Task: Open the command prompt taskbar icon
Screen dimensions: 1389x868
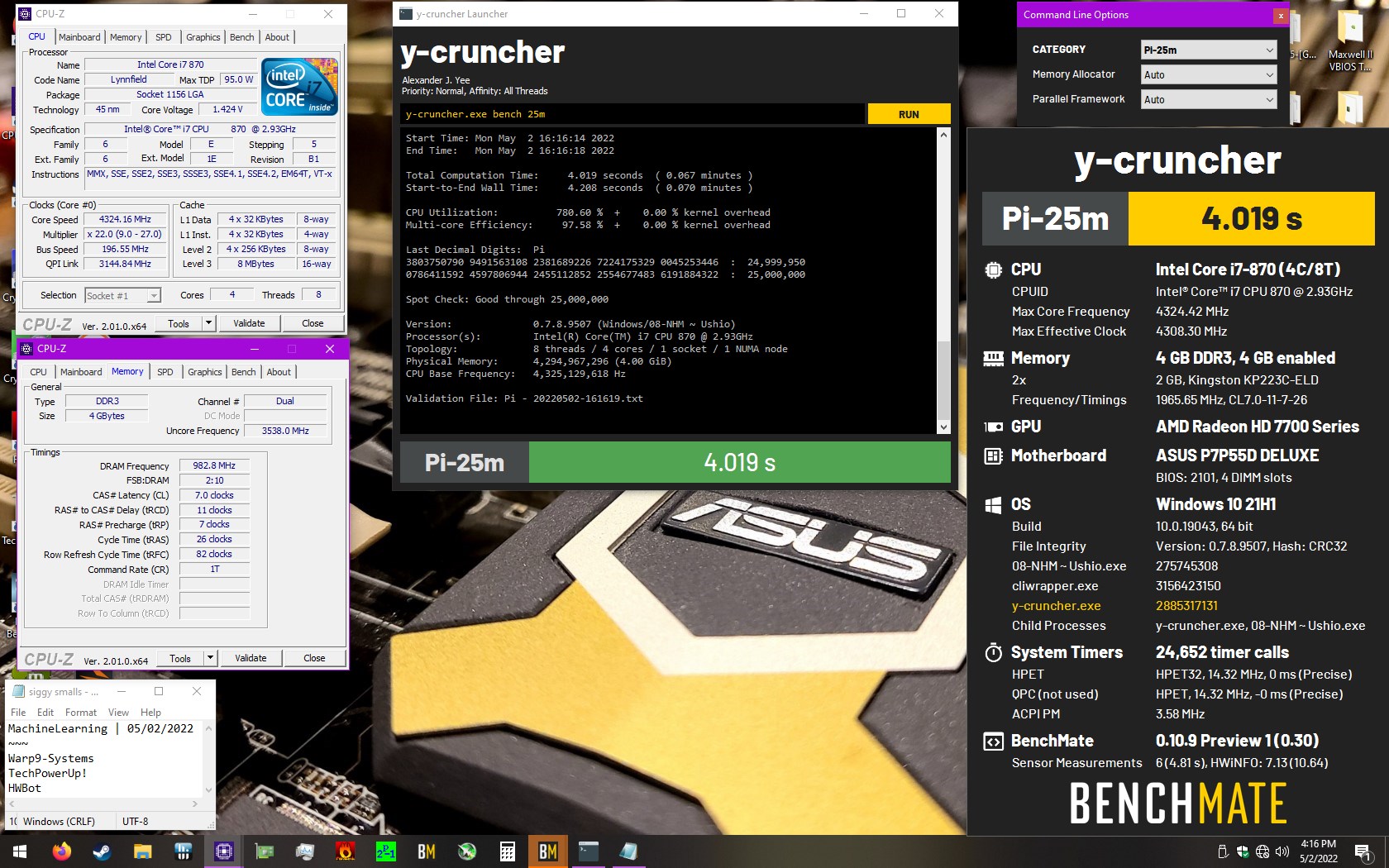Action: (x=589, y=851)
